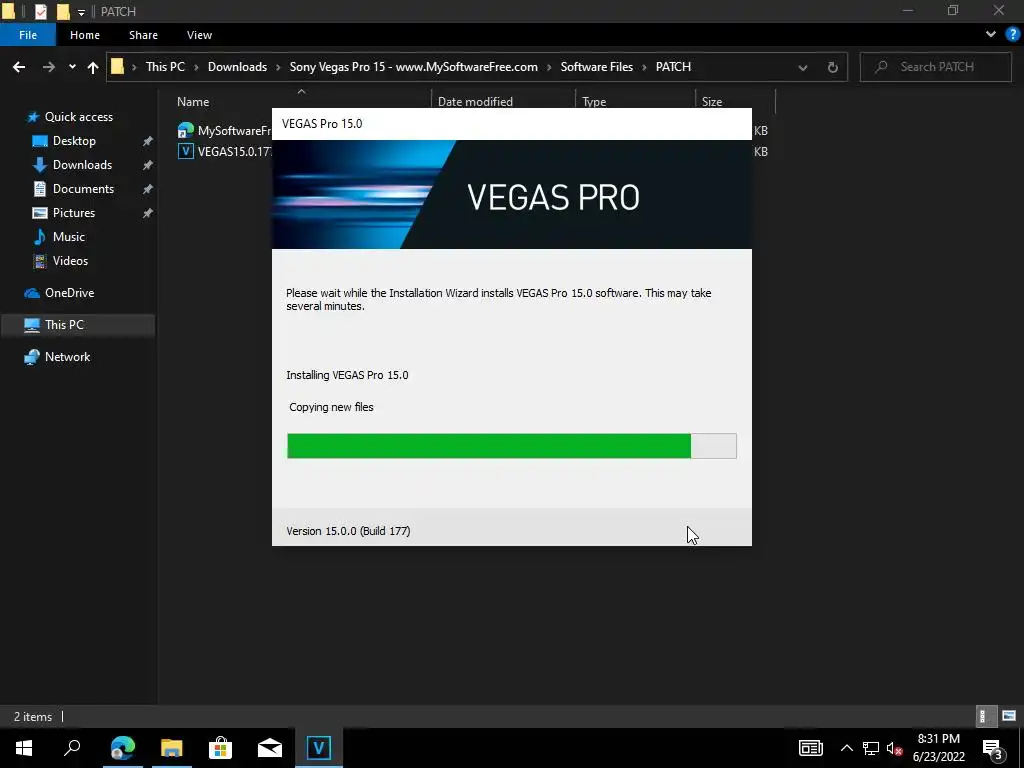The height and width of the screenshot is (768, 1024).
Task: Click the pin icon beside Pictures
Action: [x=148, y=213]
